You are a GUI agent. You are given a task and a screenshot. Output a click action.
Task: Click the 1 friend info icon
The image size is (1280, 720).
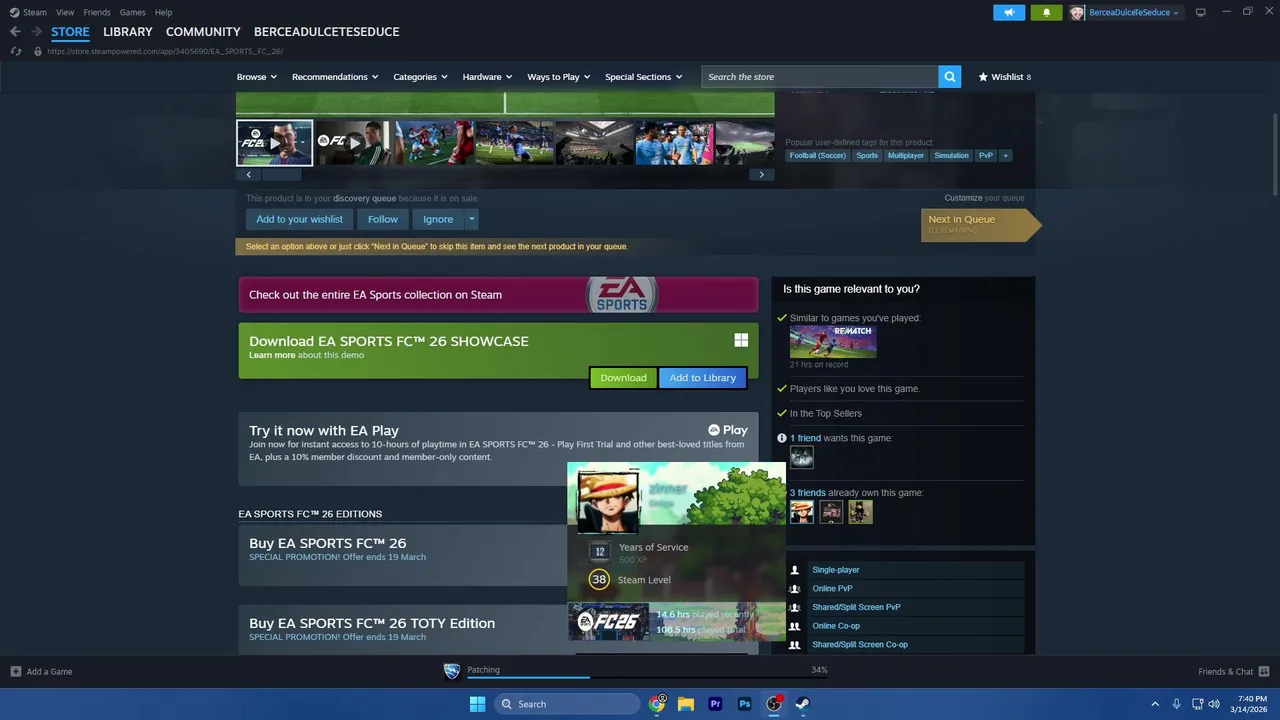(x=782, y=438)
